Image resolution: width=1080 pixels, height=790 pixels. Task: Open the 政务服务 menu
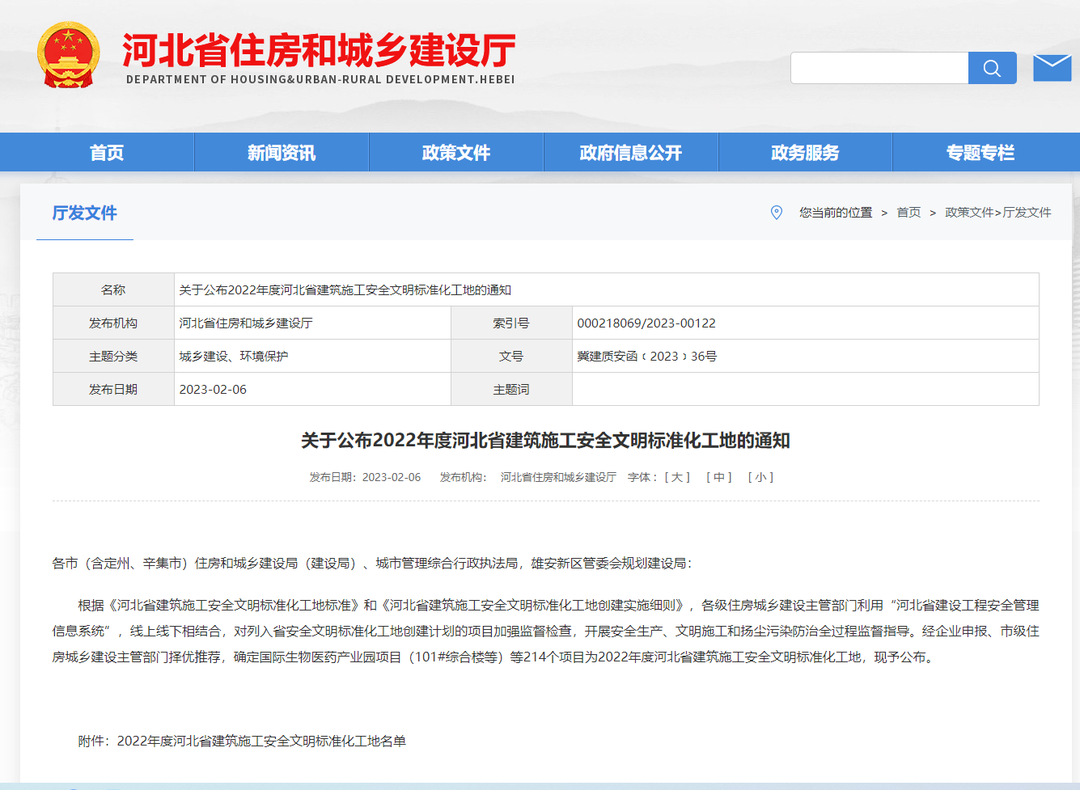coord(806,152)
